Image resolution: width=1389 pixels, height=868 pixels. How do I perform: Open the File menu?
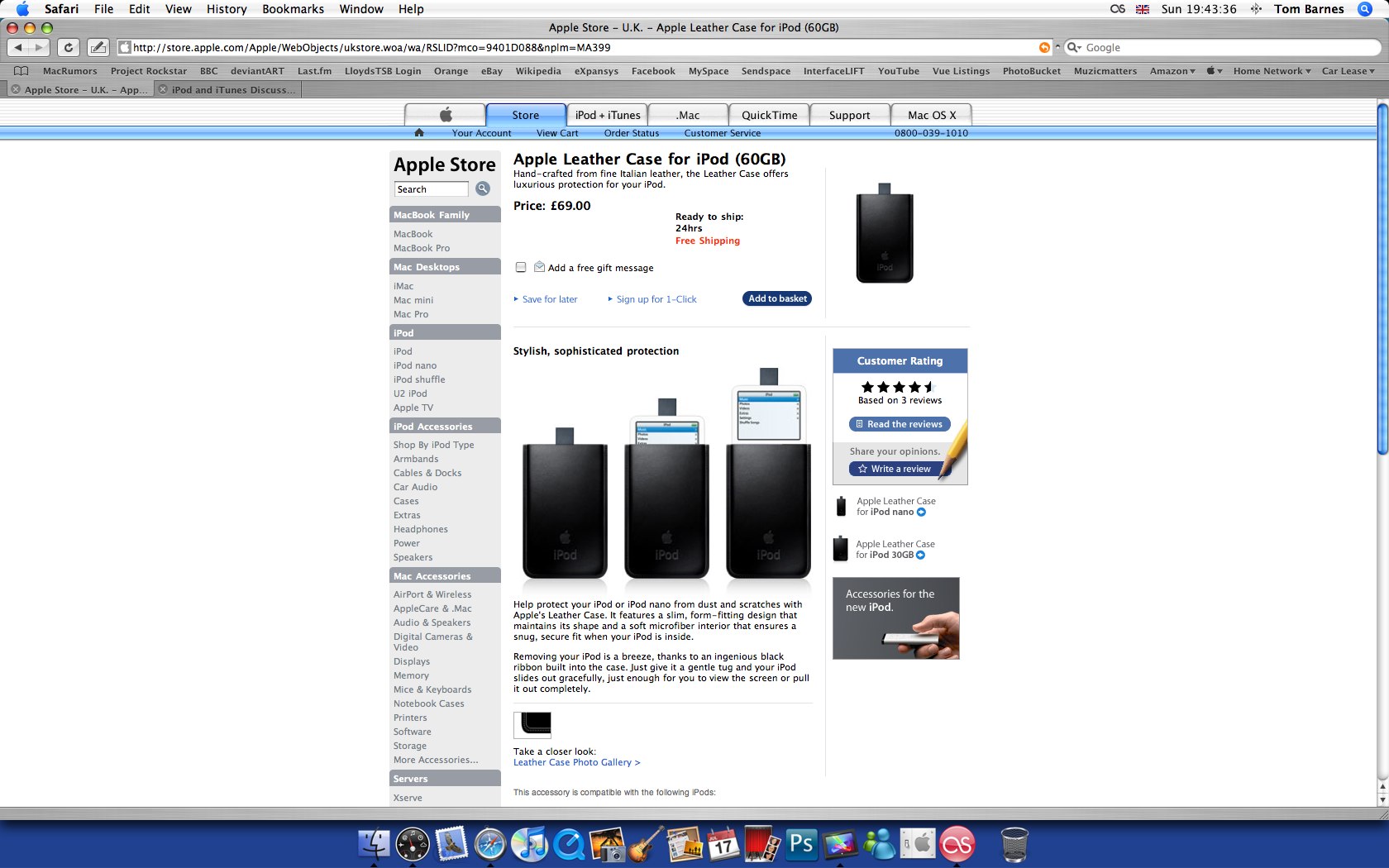(x=104, y=9)
